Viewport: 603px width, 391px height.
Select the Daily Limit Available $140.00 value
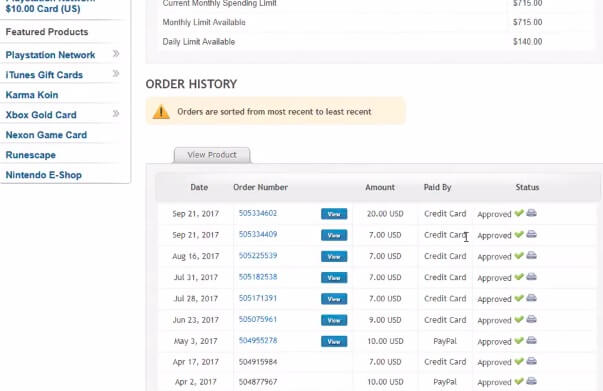(x=527, y=42)
